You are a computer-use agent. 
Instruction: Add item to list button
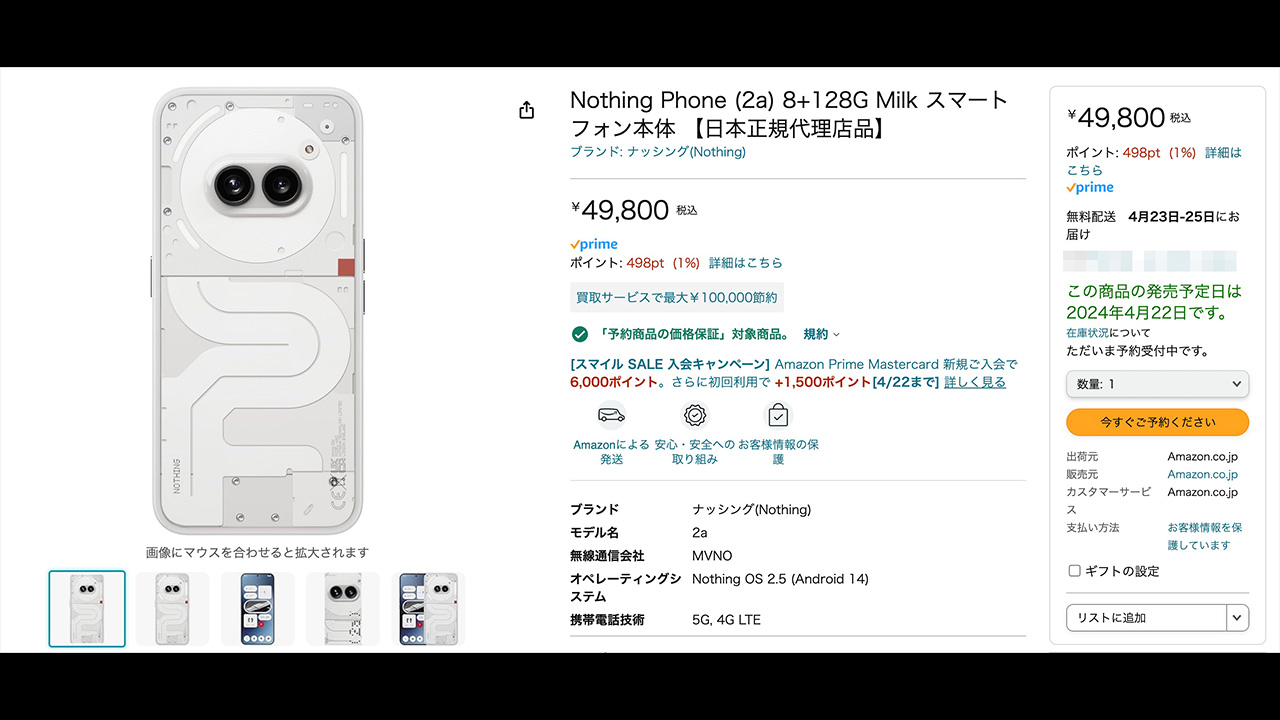pyautogui.click(x=1146, y=618)
